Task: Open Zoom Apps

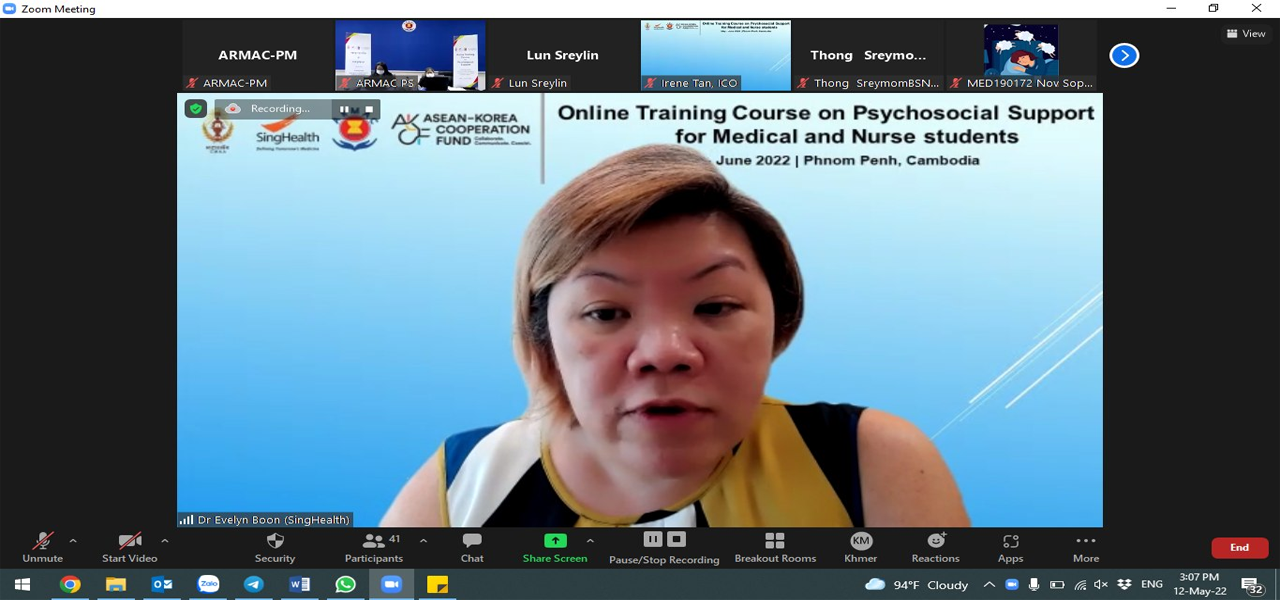Action: point(1010,547)
